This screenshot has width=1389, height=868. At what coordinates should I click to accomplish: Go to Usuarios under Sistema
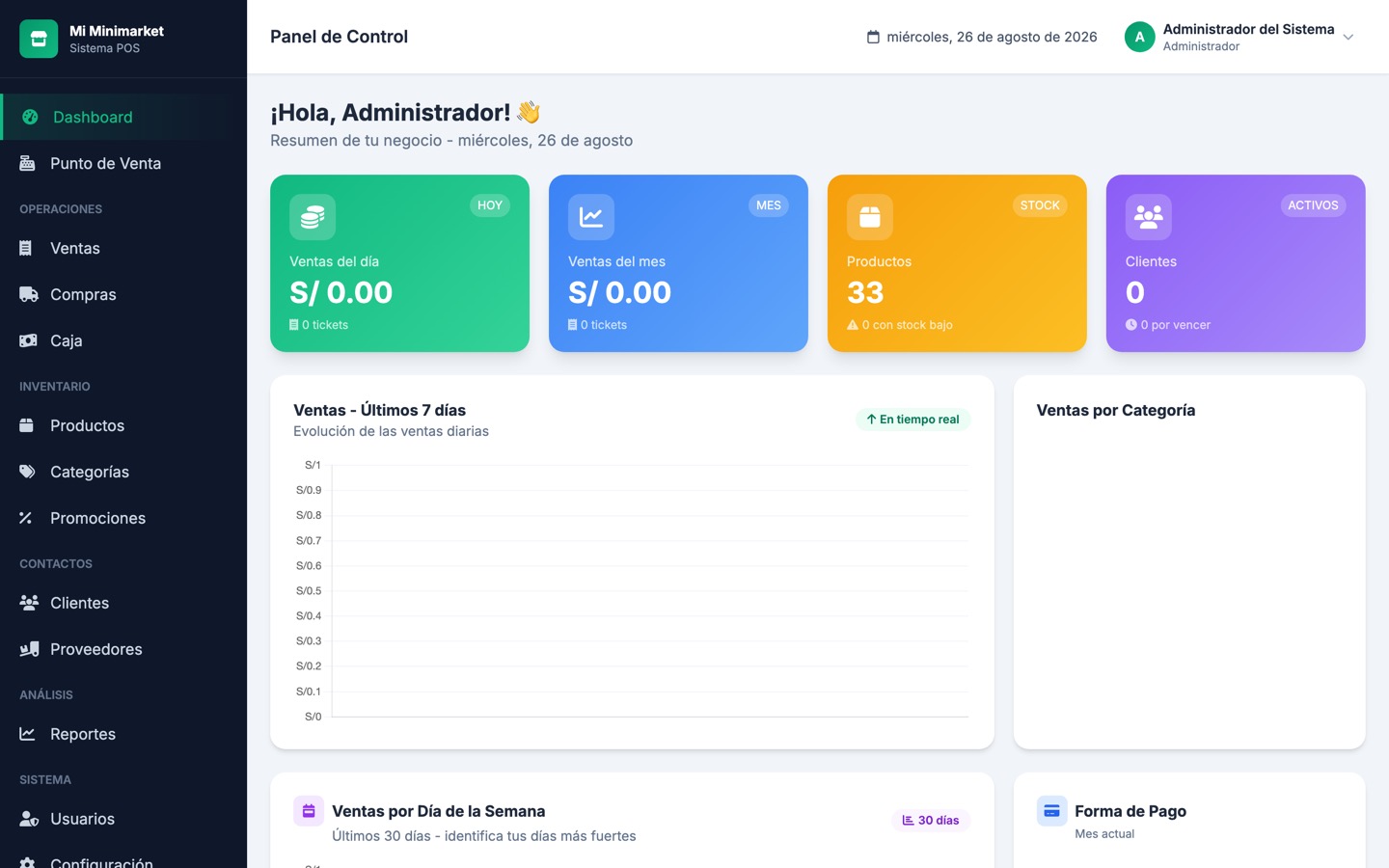pos(123,819)
